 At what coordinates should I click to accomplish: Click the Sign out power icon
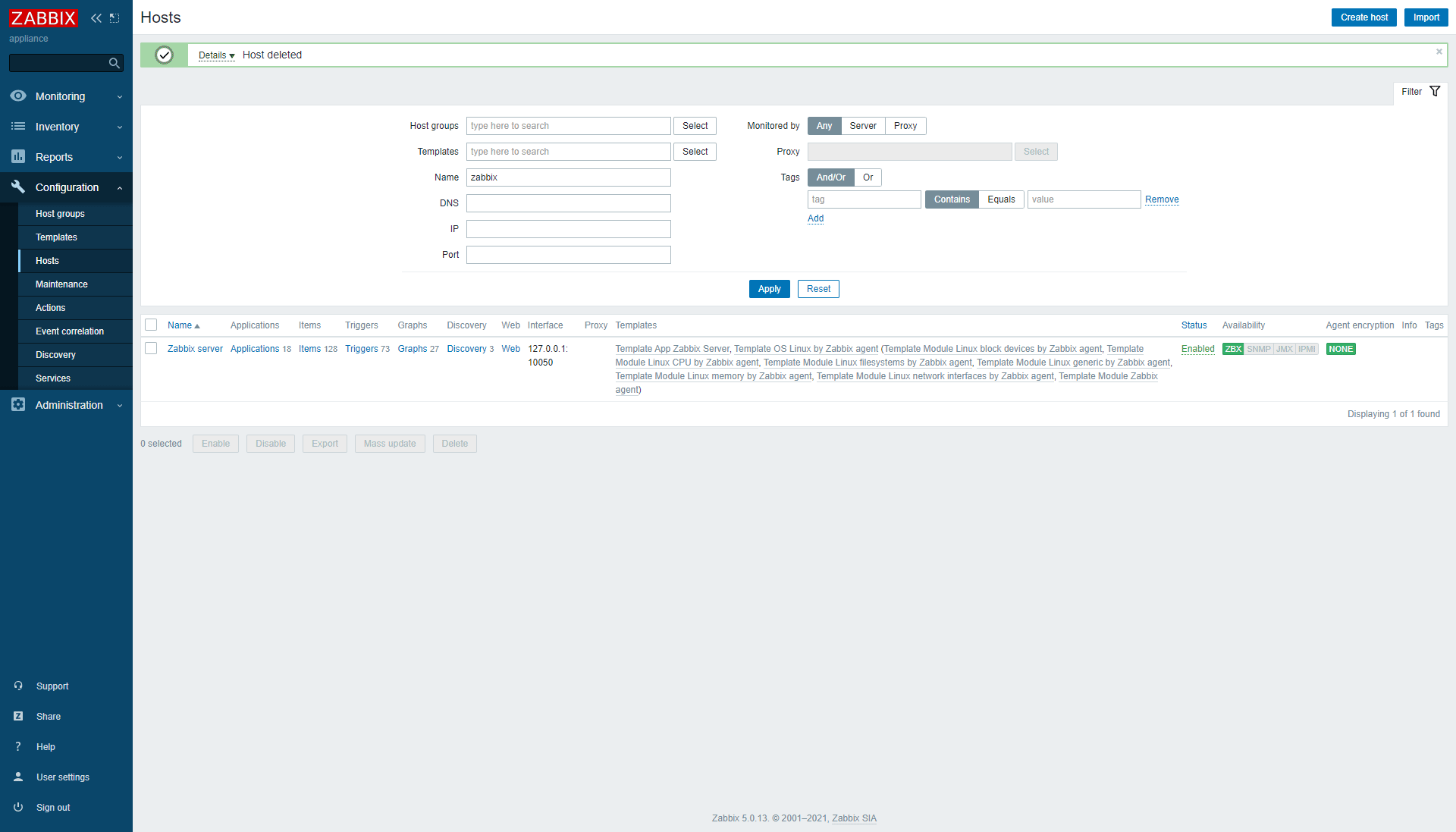click(x=18, y=807)
